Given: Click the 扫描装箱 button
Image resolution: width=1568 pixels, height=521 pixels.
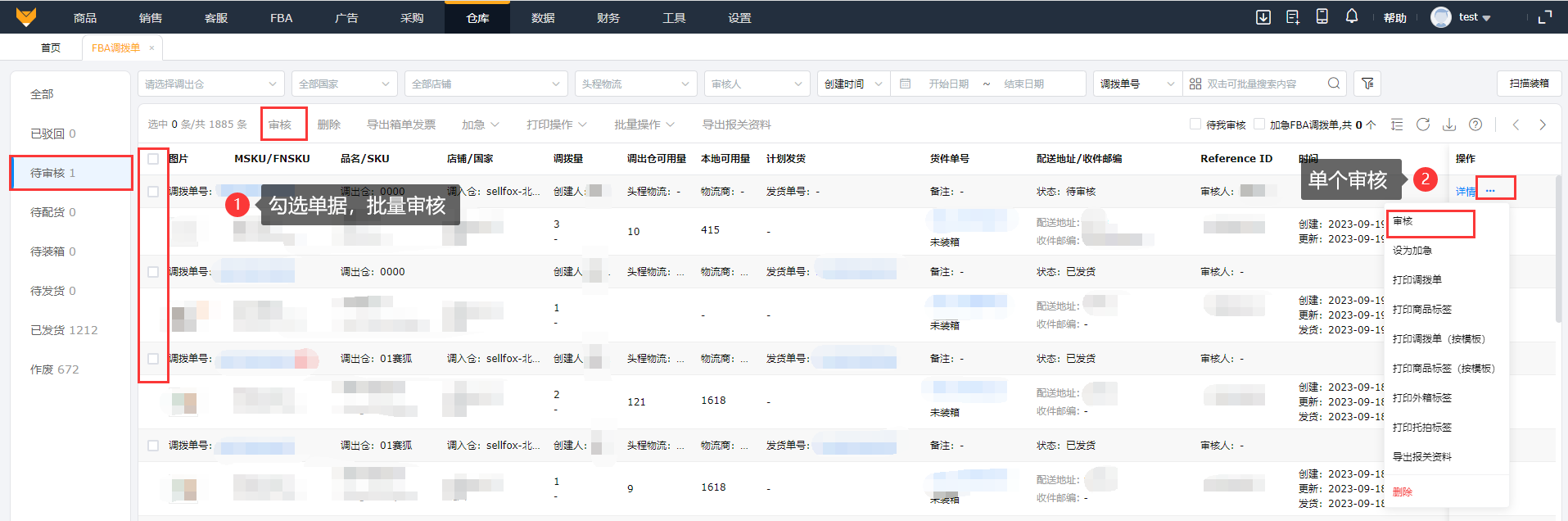Looking at the screenshot, I should [x=1529, y=84].
